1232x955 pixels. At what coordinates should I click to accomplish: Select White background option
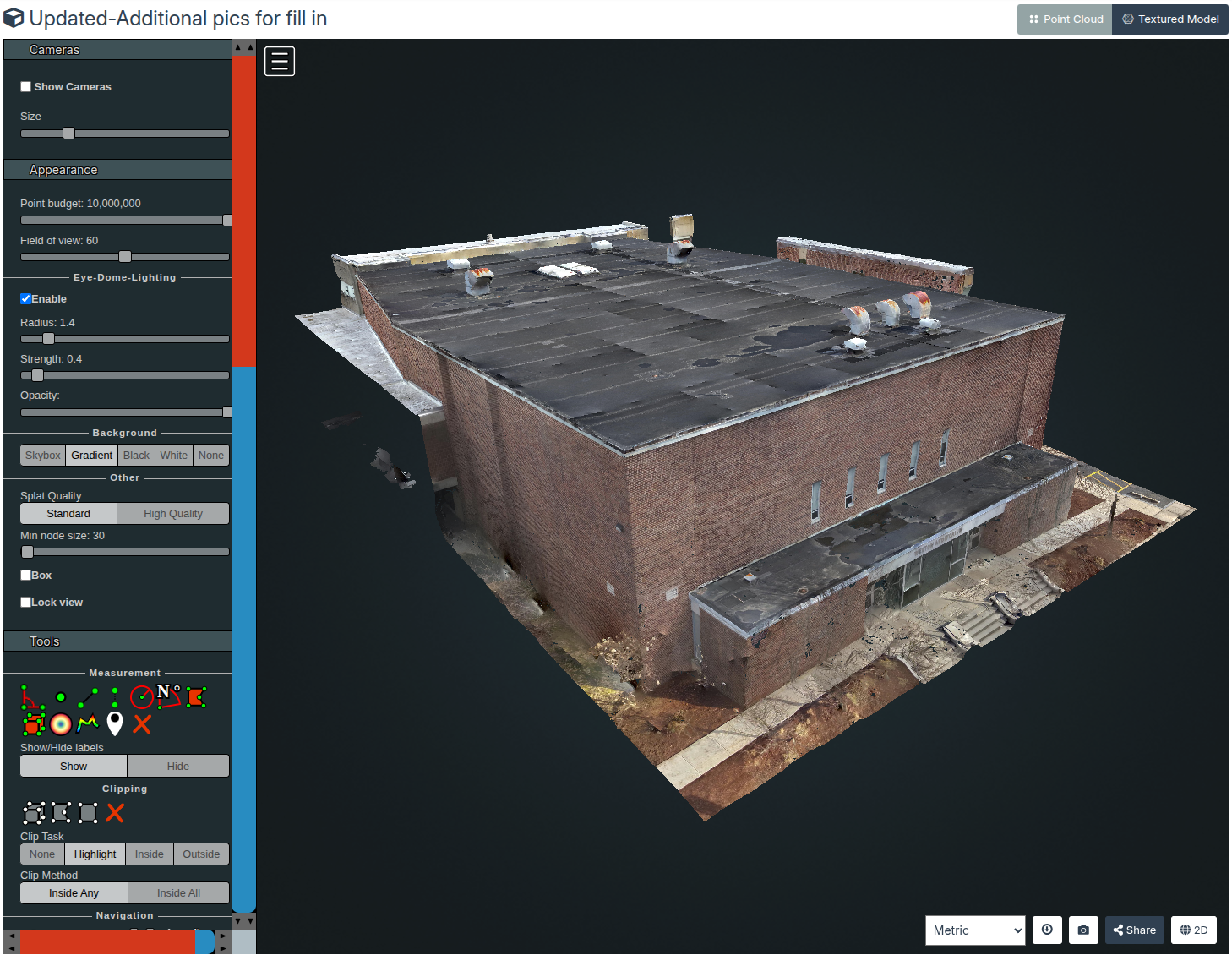pyautogui.click(x=174, y=456)
